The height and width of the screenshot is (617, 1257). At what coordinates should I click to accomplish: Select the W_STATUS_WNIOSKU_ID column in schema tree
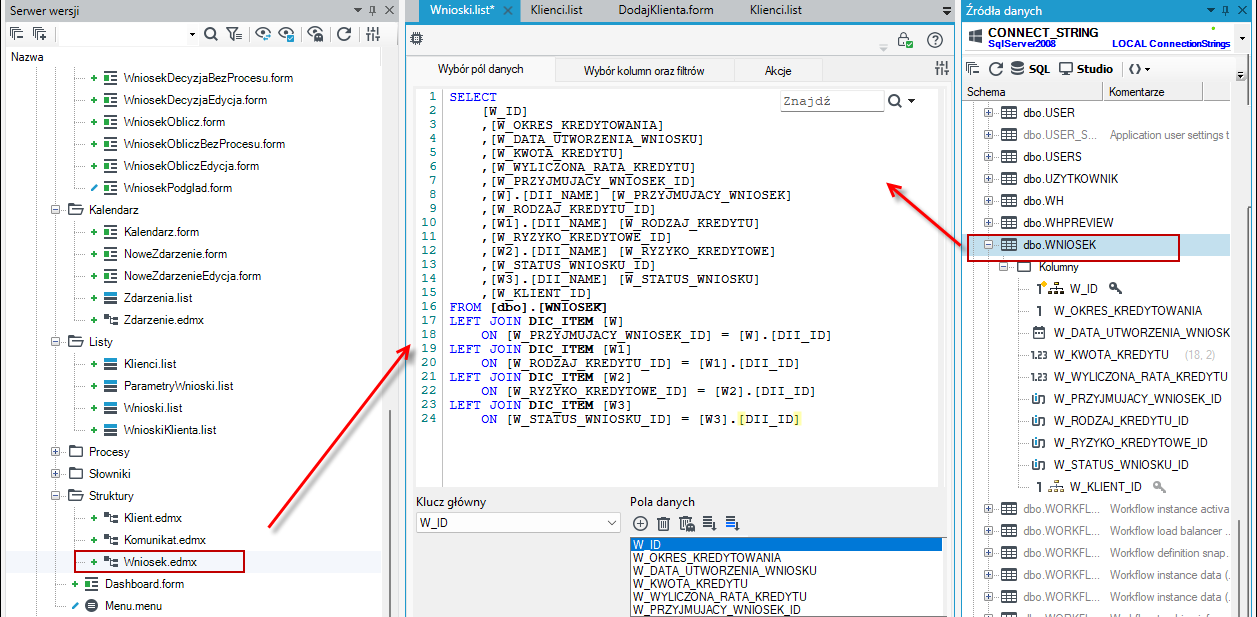point(1121,465)
